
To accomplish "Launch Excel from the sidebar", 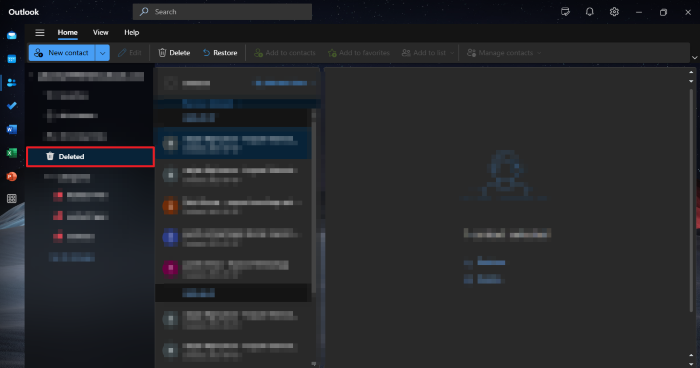I will (12, 153).
